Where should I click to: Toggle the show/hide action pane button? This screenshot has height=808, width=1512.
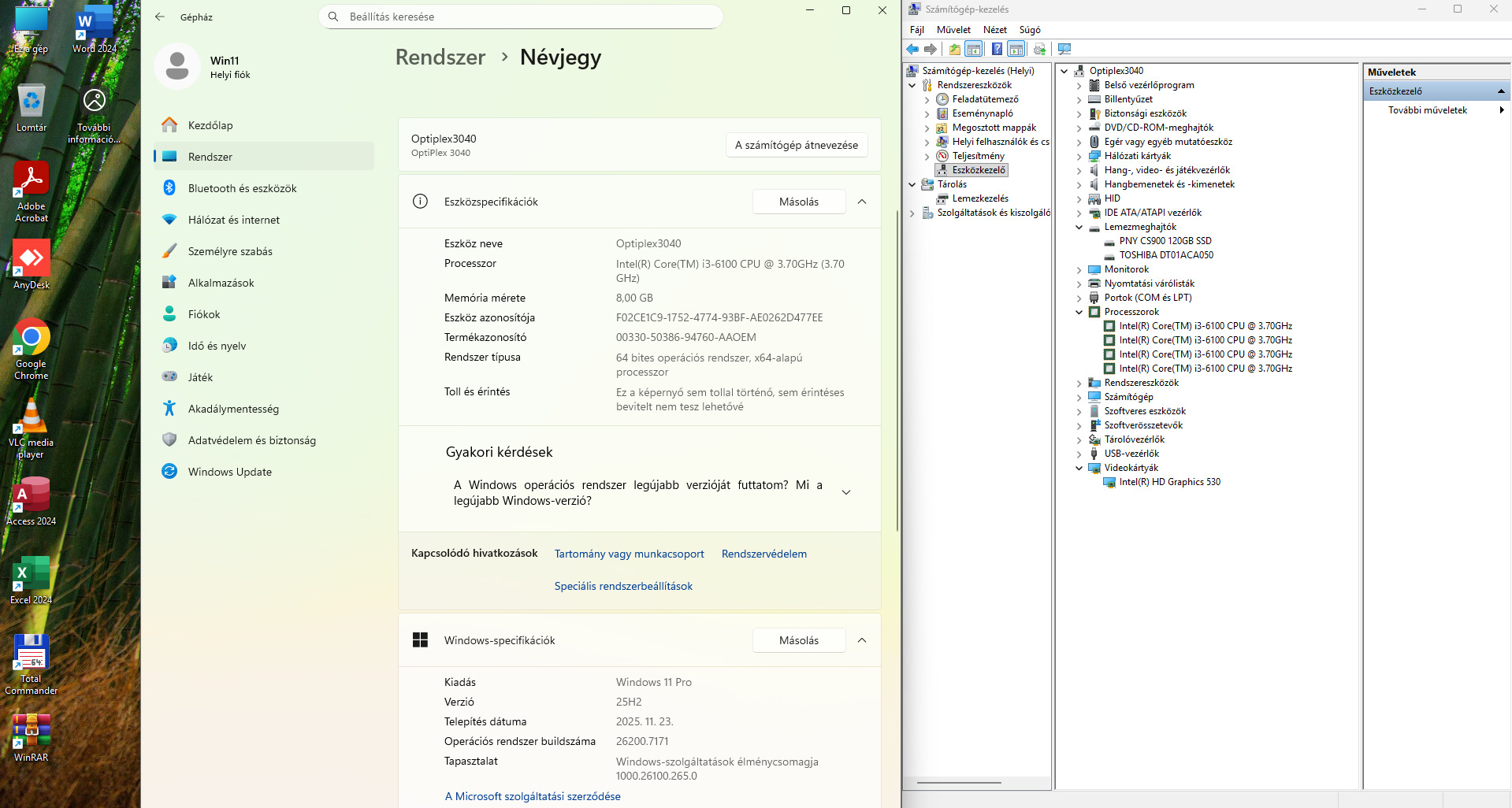1016,49
